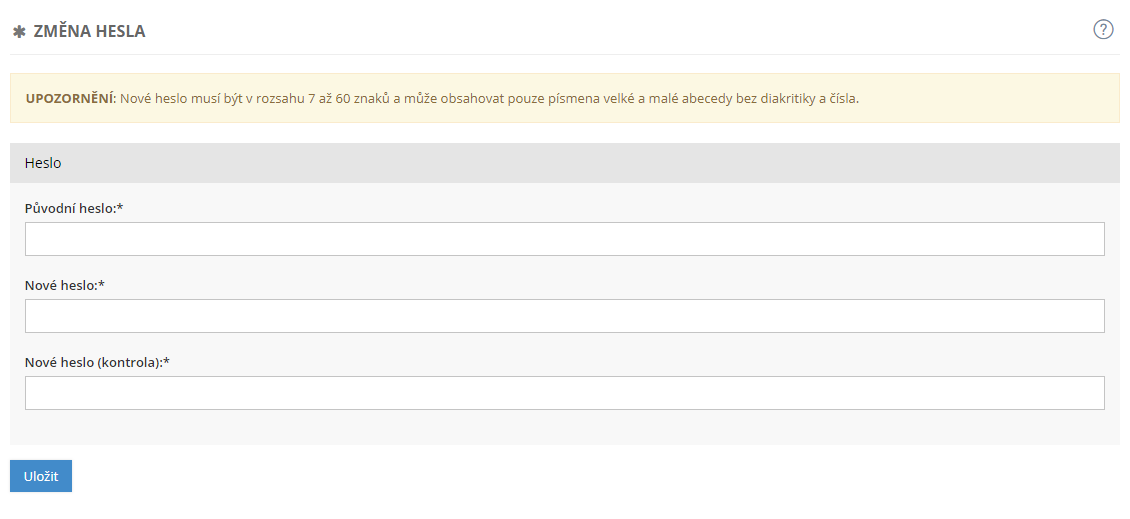The width and height of the screenshot is (1130, 519).
Task: Open the help question mark icon
Action: (x=1103, y=30)
